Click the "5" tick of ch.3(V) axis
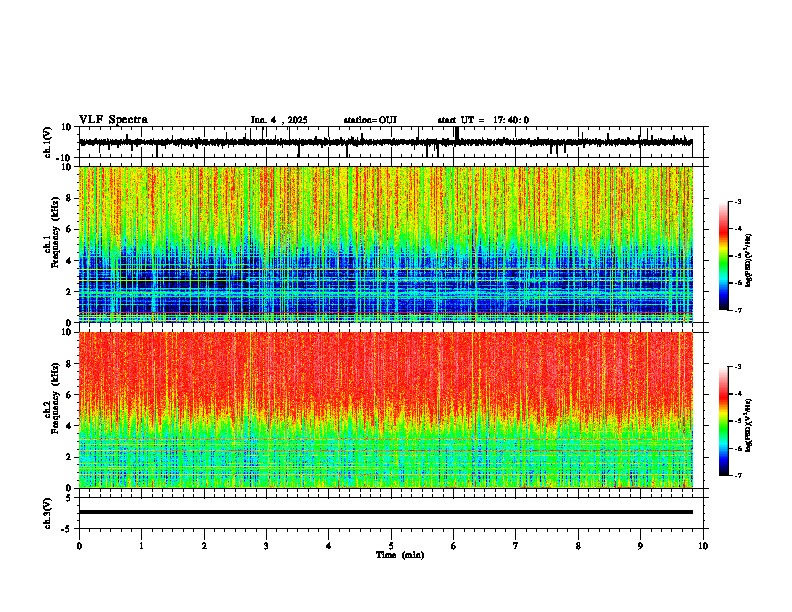This screenshot has height=612, width=792. click(x=70, y=497)
